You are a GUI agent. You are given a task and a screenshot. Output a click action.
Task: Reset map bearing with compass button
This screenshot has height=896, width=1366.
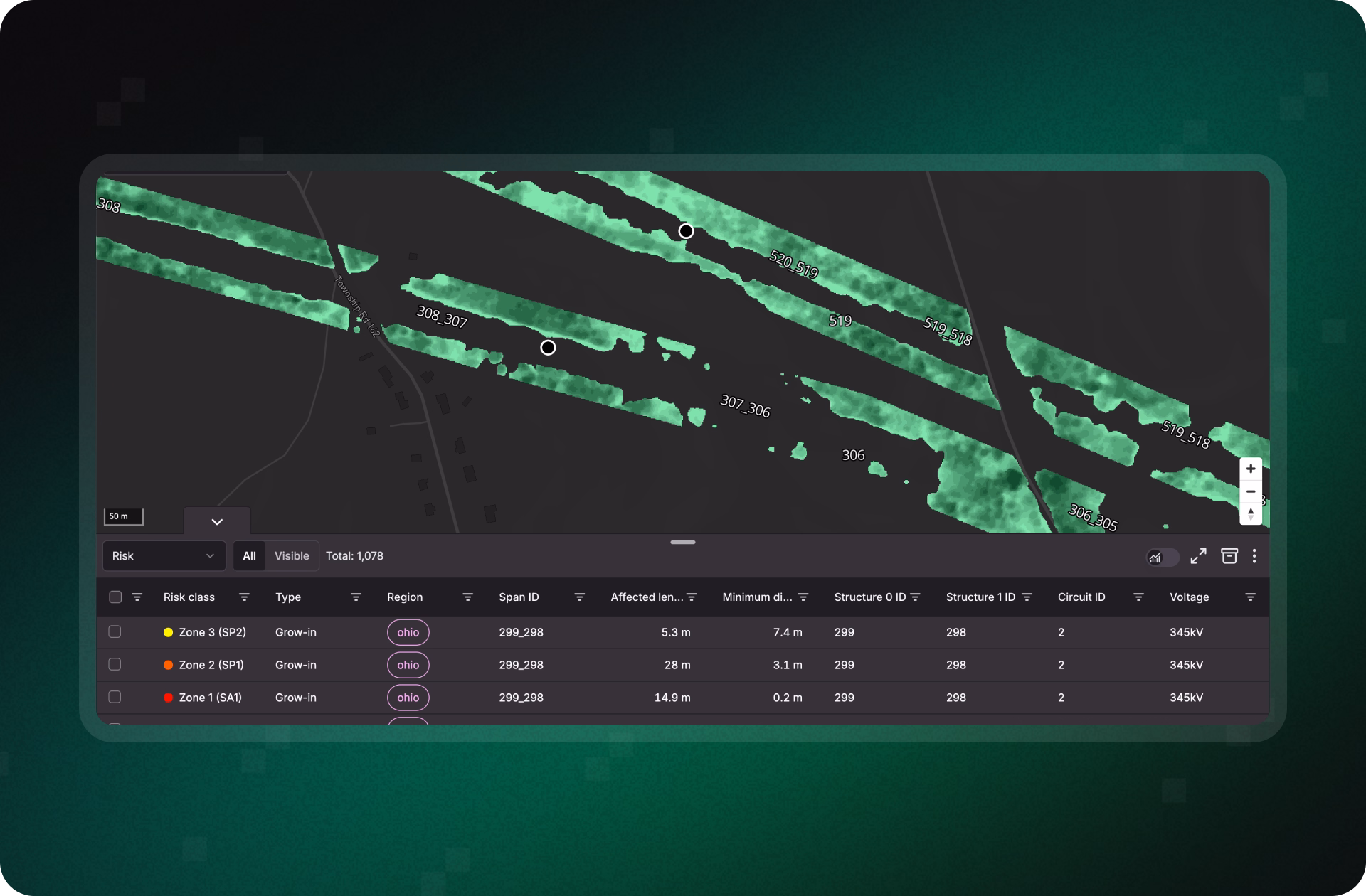[1250, 514]
